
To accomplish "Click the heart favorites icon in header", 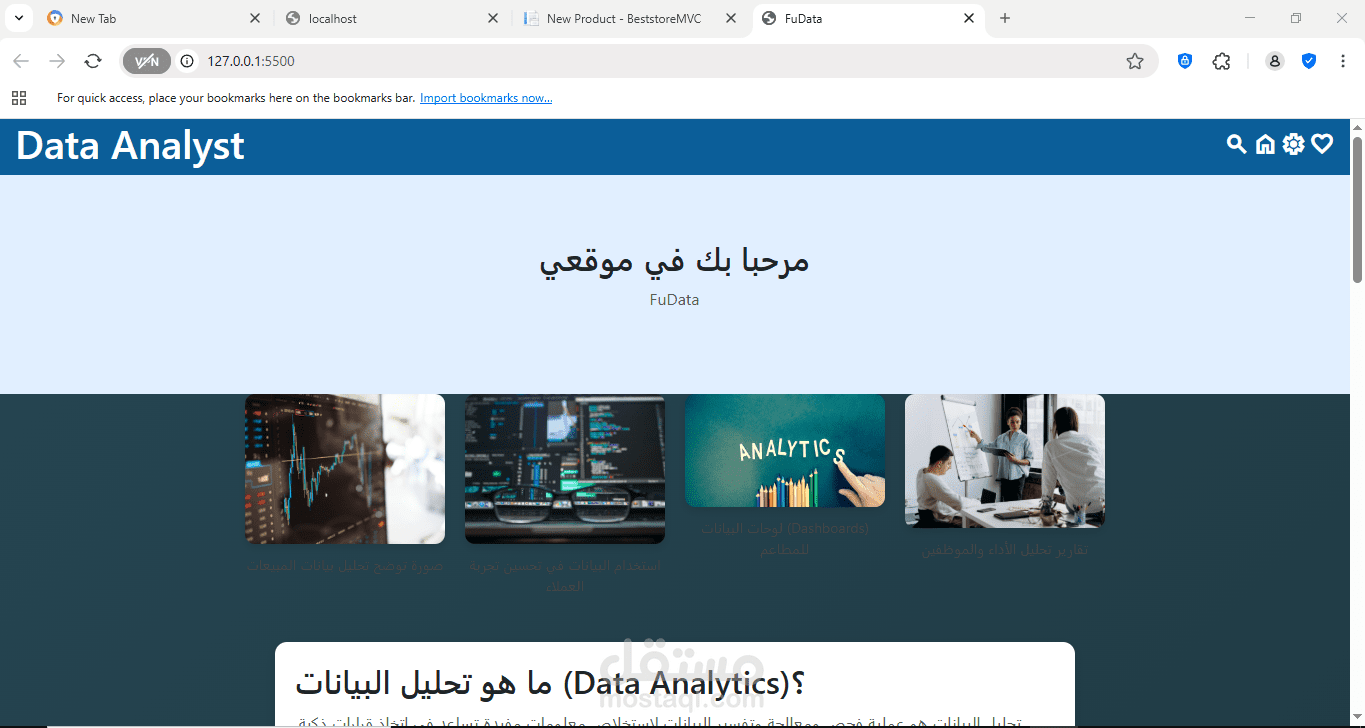I will (1322, 144).
